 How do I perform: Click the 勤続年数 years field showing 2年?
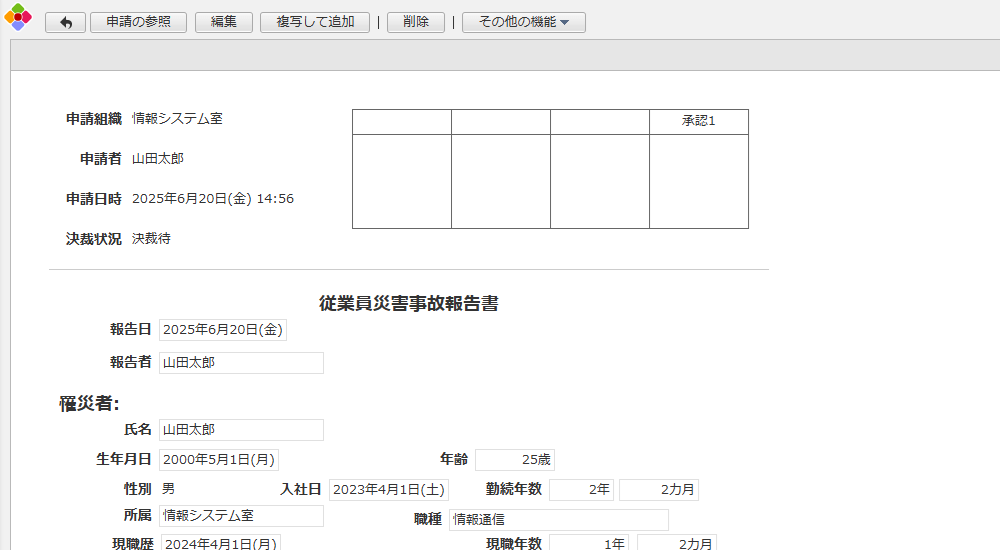581,490
